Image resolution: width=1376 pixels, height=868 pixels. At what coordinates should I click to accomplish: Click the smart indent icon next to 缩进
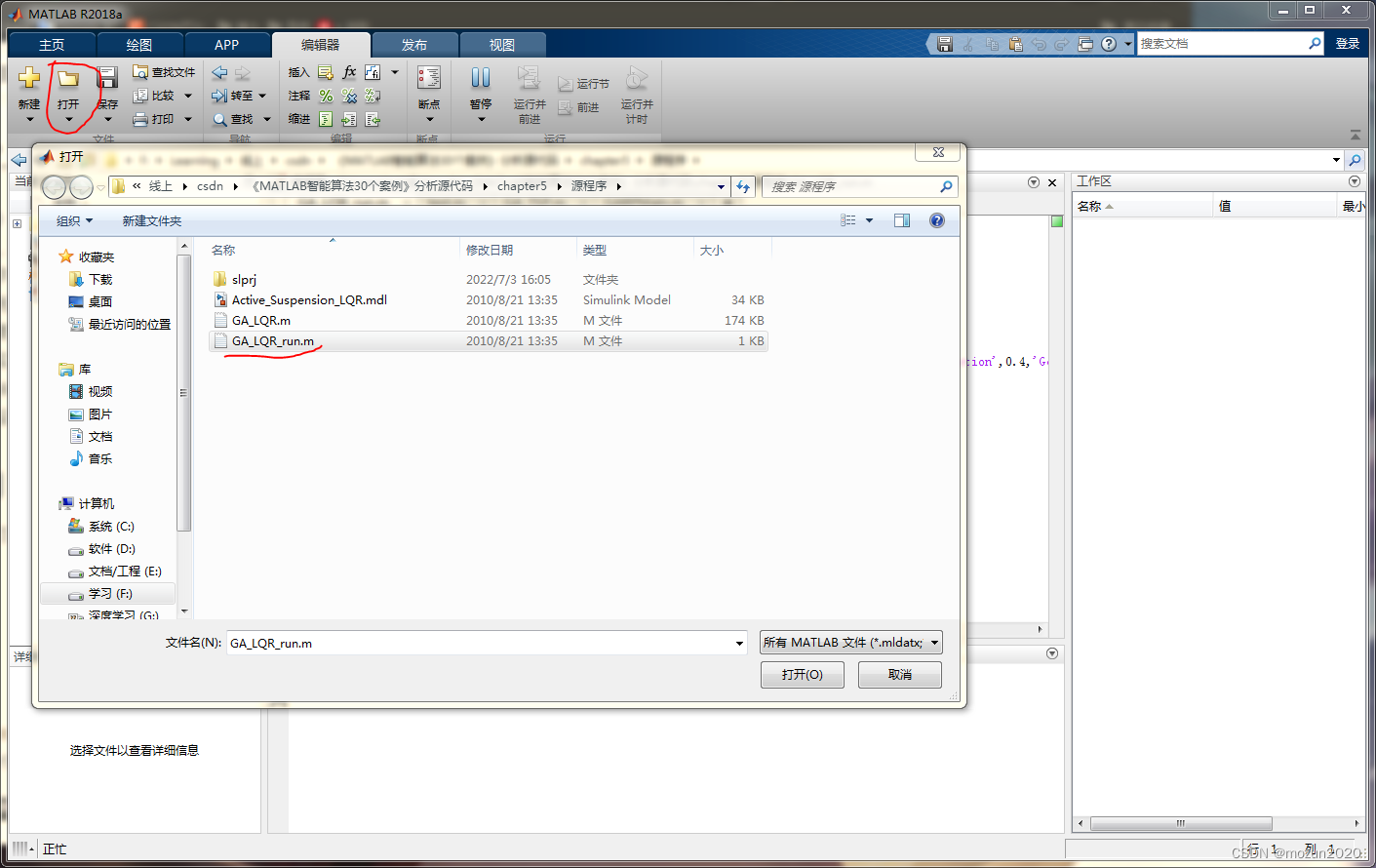pos(326,119)
